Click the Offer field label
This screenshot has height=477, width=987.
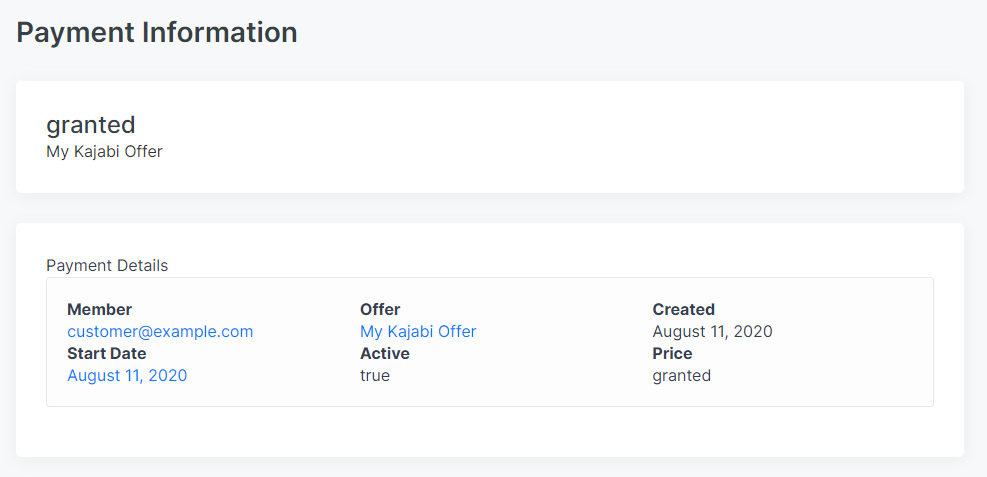tap(380, 310)
